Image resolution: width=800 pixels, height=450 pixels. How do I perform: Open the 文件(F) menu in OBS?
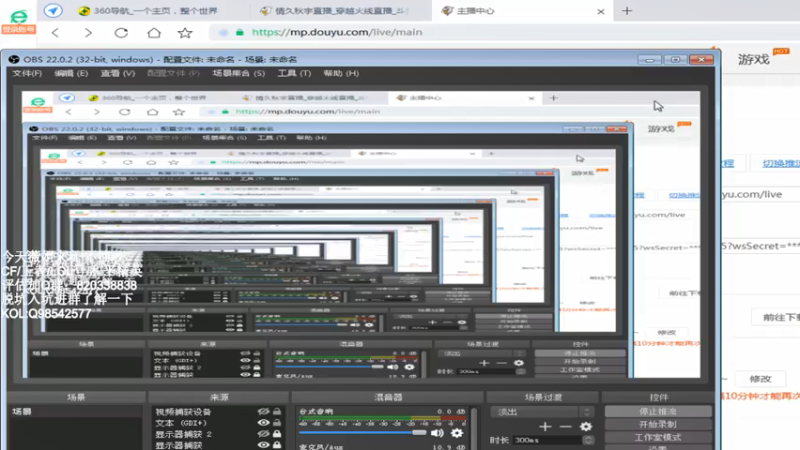point(27,73)
